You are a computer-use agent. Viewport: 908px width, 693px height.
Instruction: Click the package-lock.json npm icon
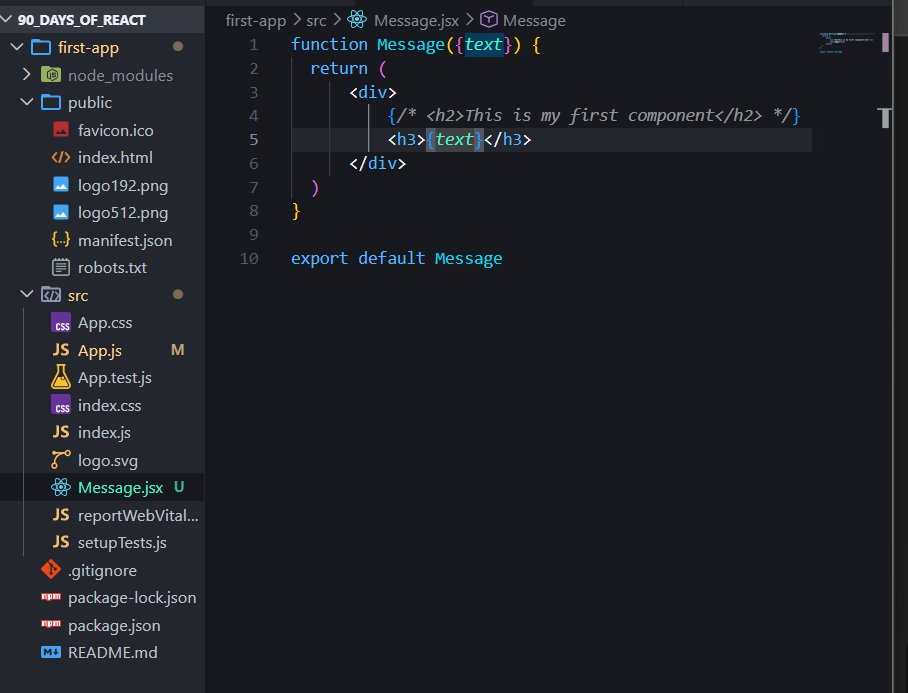pyautogui.click(x=51, y=596)
